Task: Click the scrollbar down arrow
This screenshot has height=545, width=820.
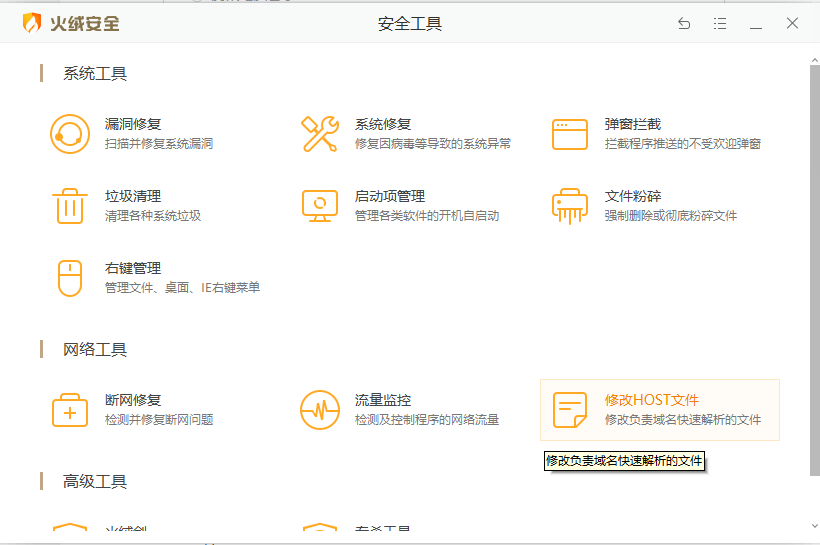Action: coord(813,525)
